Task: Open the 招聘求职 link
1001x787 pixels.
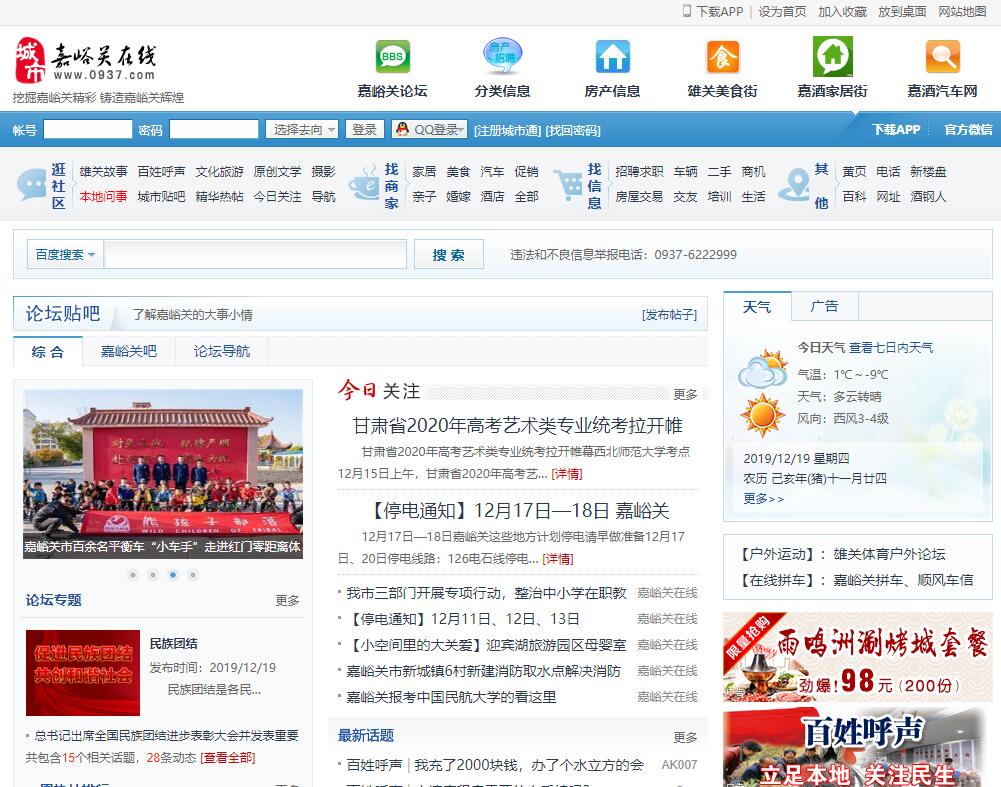Action: 639,172
